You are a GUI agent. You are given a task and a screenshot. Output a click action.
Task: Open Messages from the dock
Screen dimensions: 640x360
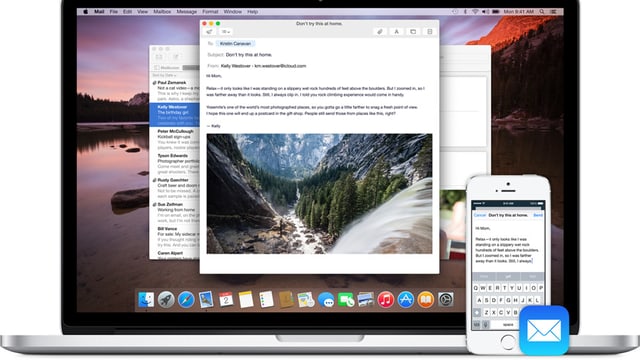(326, 300)
